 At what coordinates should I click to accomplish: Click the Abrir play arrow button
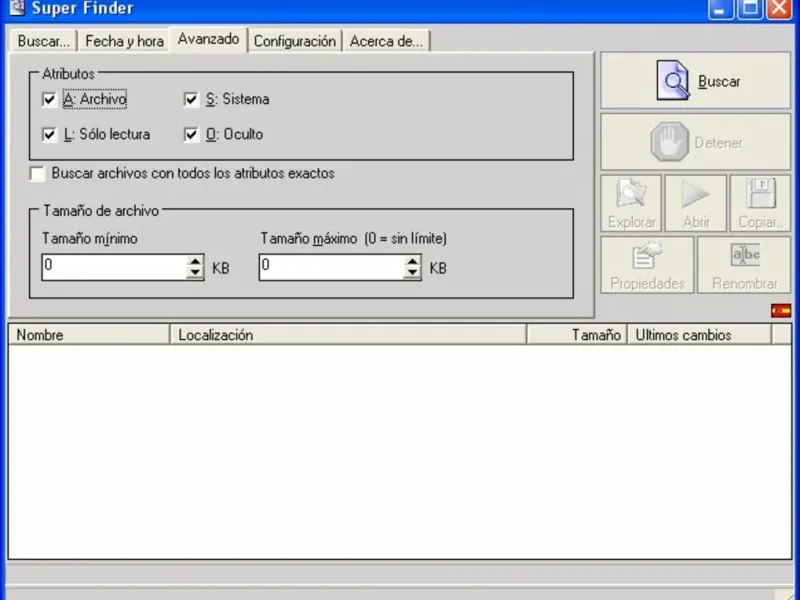tap(695, 204)
